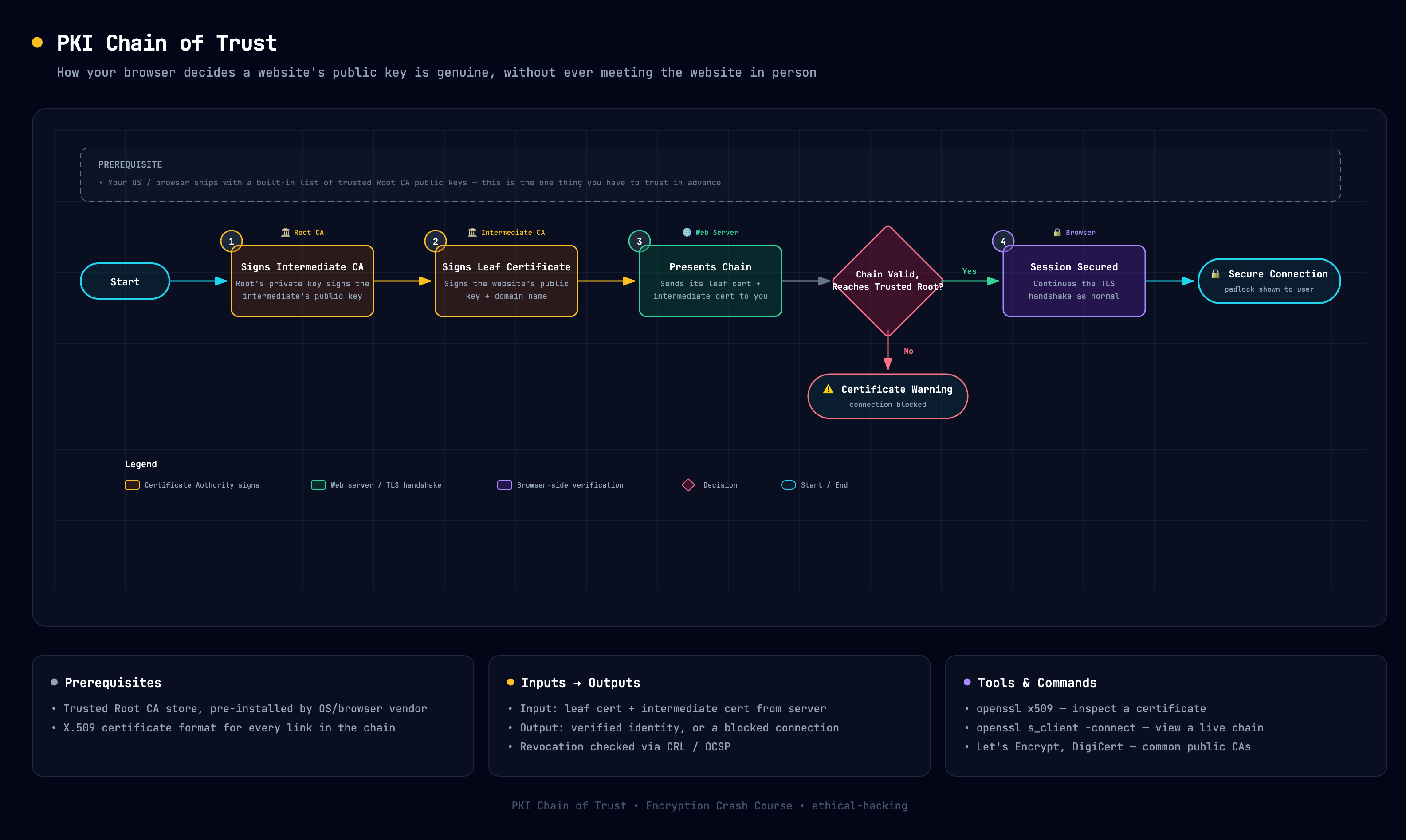
Task: Click the Certificate Warning triangle icon
Action: tap(829, 389)
